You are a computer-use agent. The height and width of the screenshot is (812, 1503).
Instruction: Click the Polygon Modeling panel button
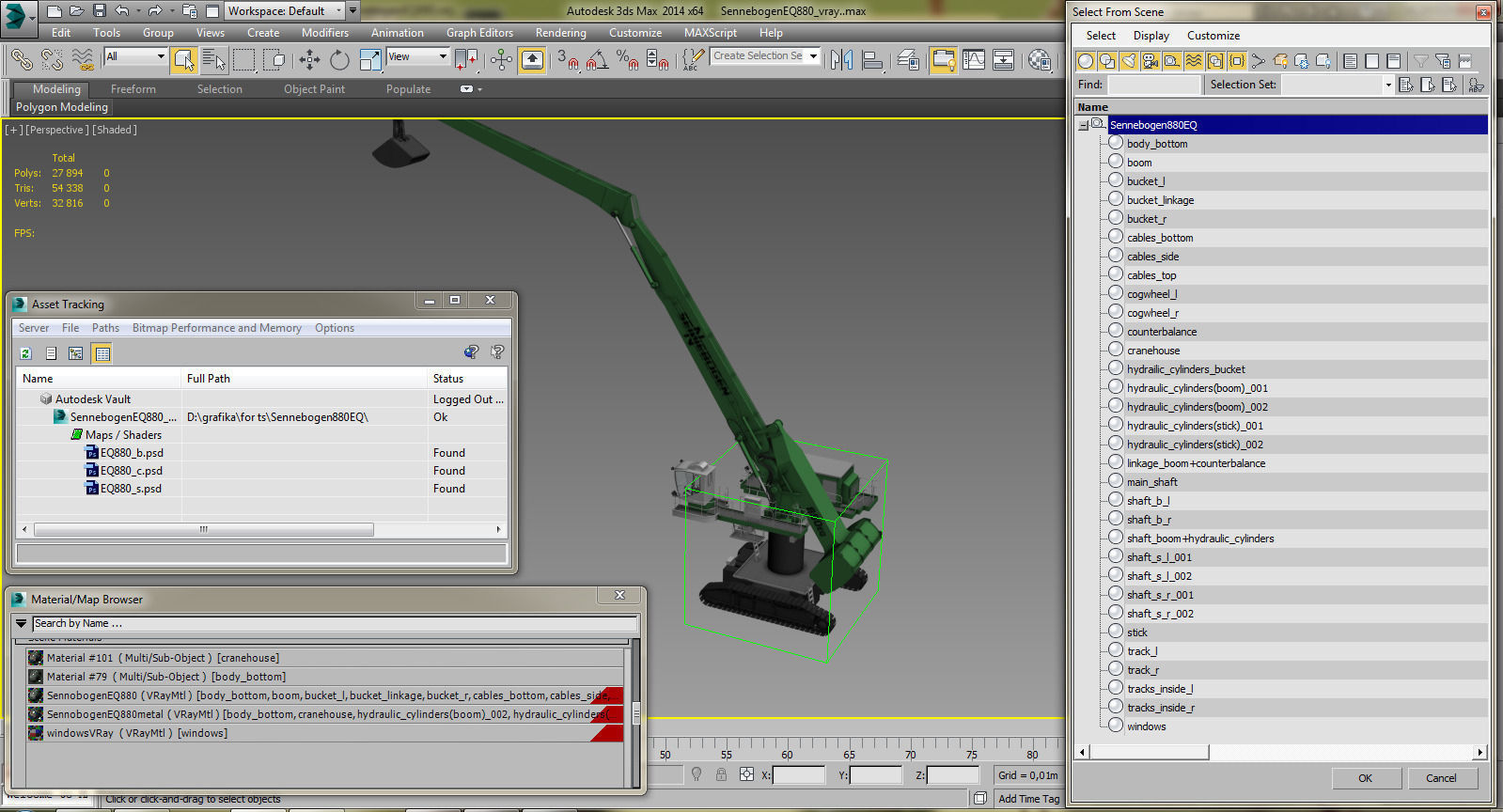click(x=62, y=107)
